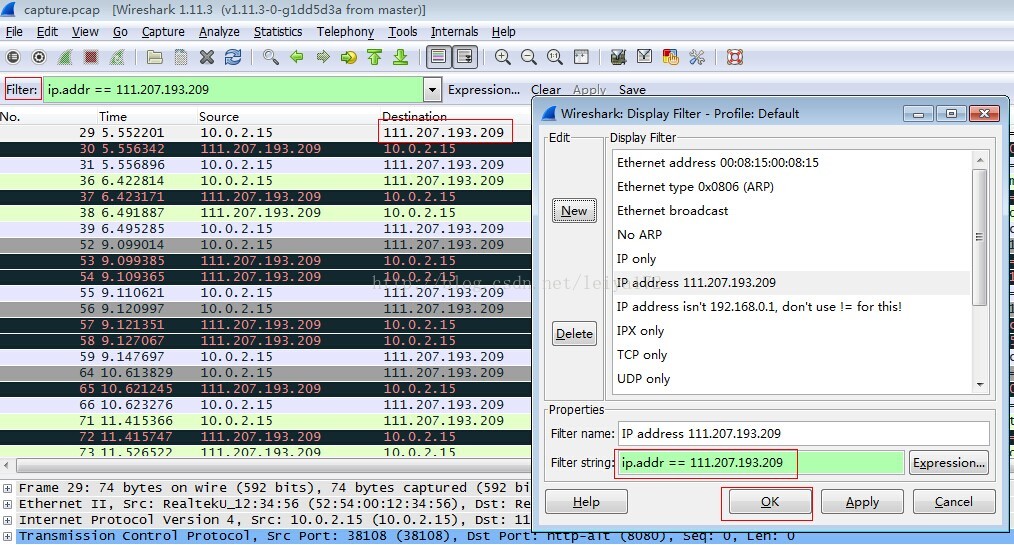Edit display filters toolbar icon
Viewport: 1014px width, 545px height.
644,58
